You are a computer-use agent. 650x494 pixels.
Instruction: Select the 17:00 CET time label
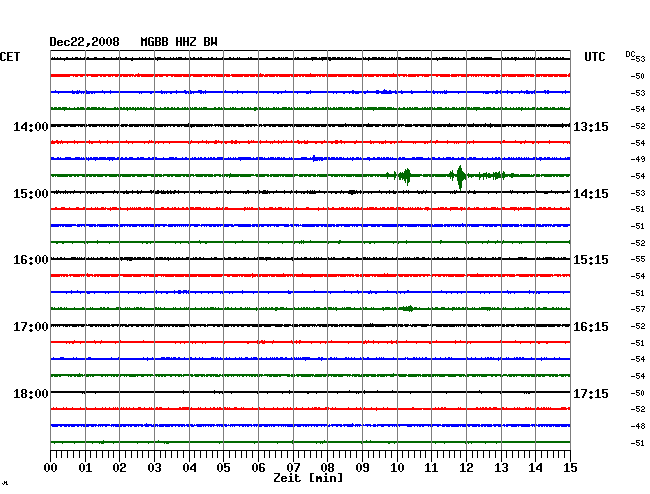pos(31,327)
